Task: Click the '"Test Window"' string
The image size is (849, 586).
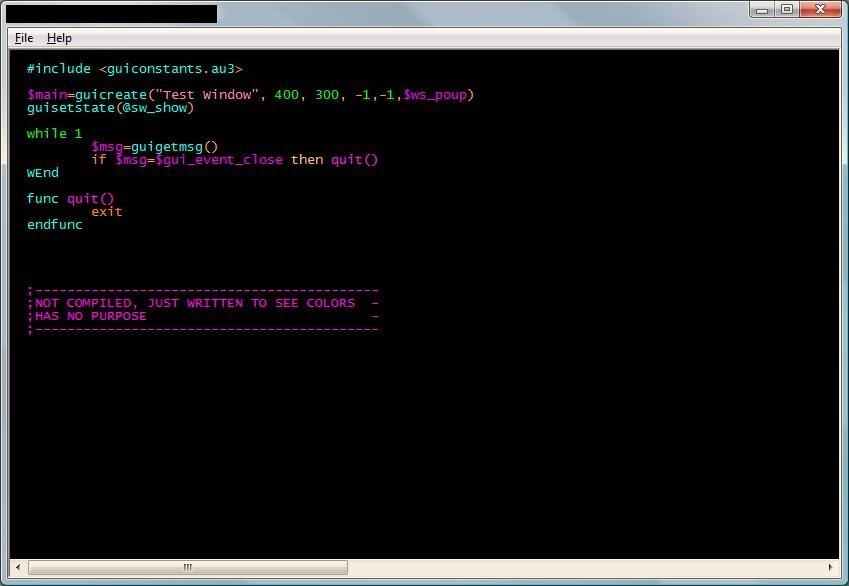Action: [206, 95]
